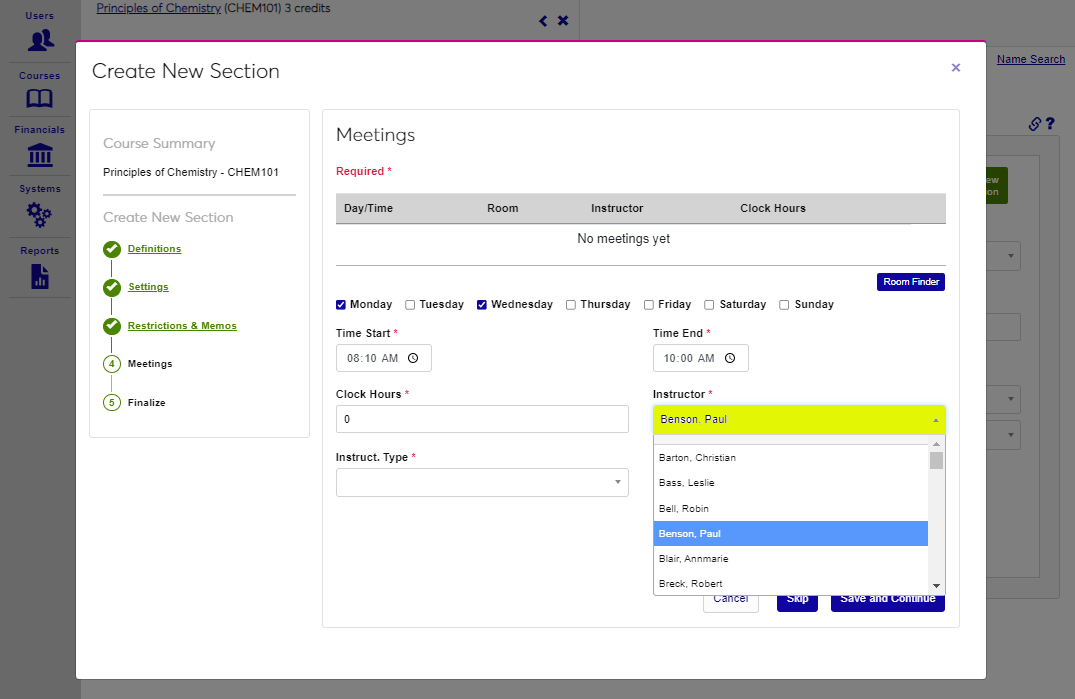Image resolution: width=1075 pixels, height=699 pixels.
Task: Uncheck the Monday checkbox
Action: coord(341,305)
